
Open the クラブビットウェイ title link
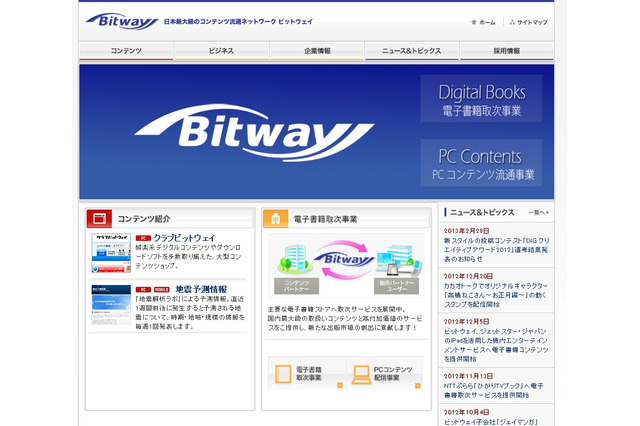click(x=184, y=238)
